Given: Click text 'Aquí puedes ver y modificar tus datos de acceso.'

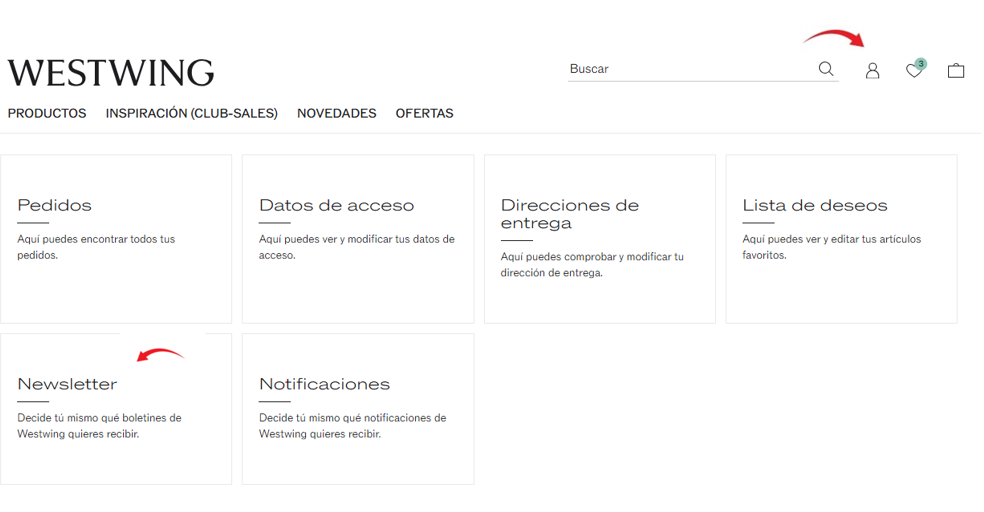Looking at the screenshot, I should (x=356, y=247).
